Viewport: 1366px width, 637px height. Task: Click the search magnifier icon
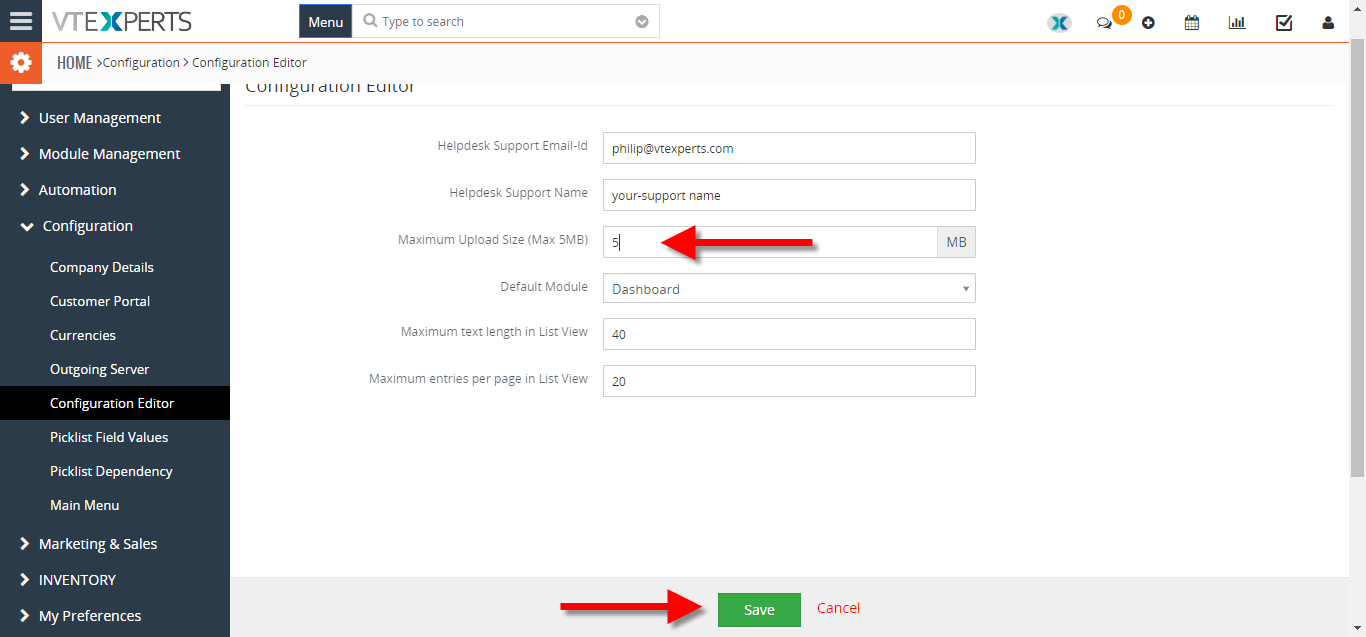370,21
